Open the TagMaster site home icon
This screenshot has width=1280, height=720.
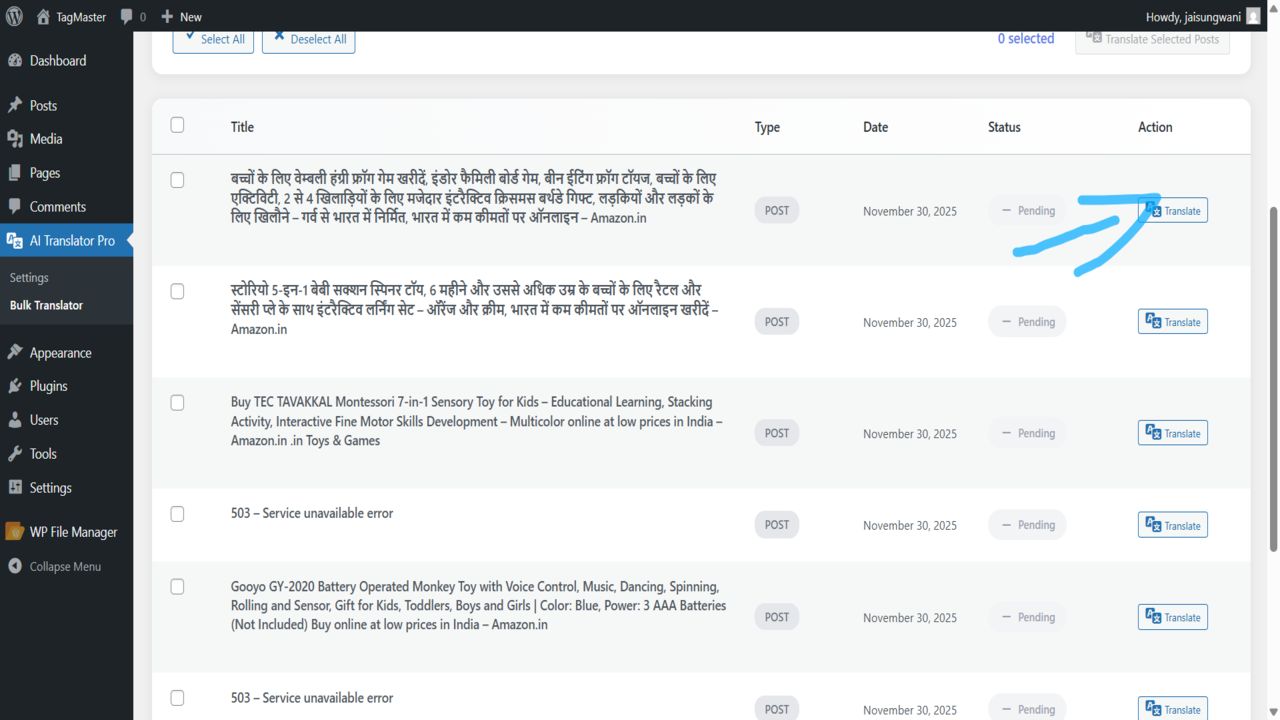(x=43, y=16)
